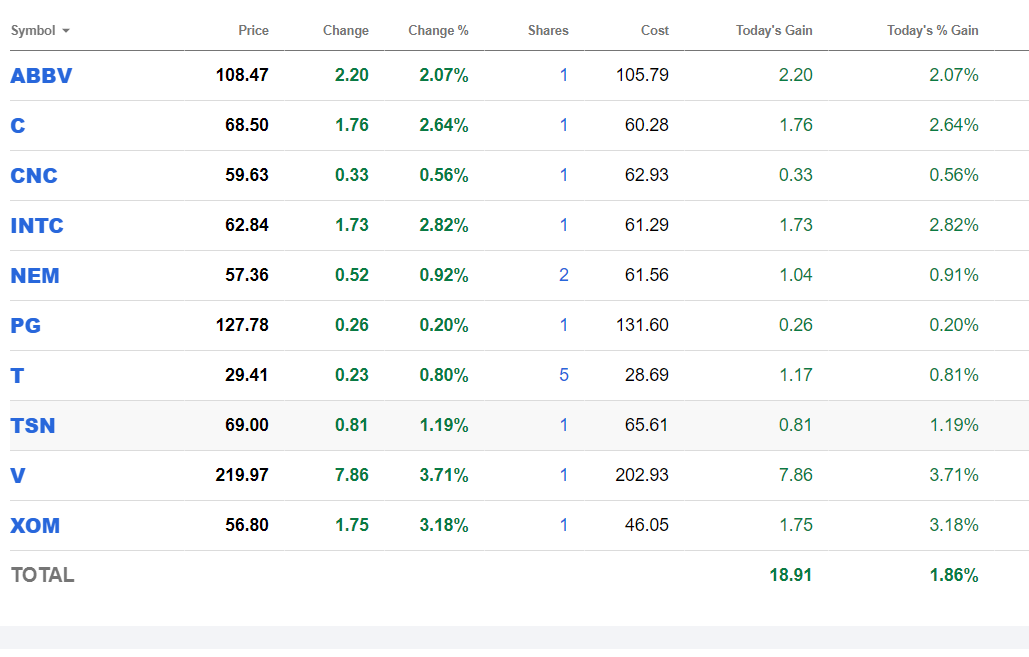Image resolution: width=1029 pixels, height=657 pixels.
Task: Click the PG ticker symbol
Action: [26, 326]
